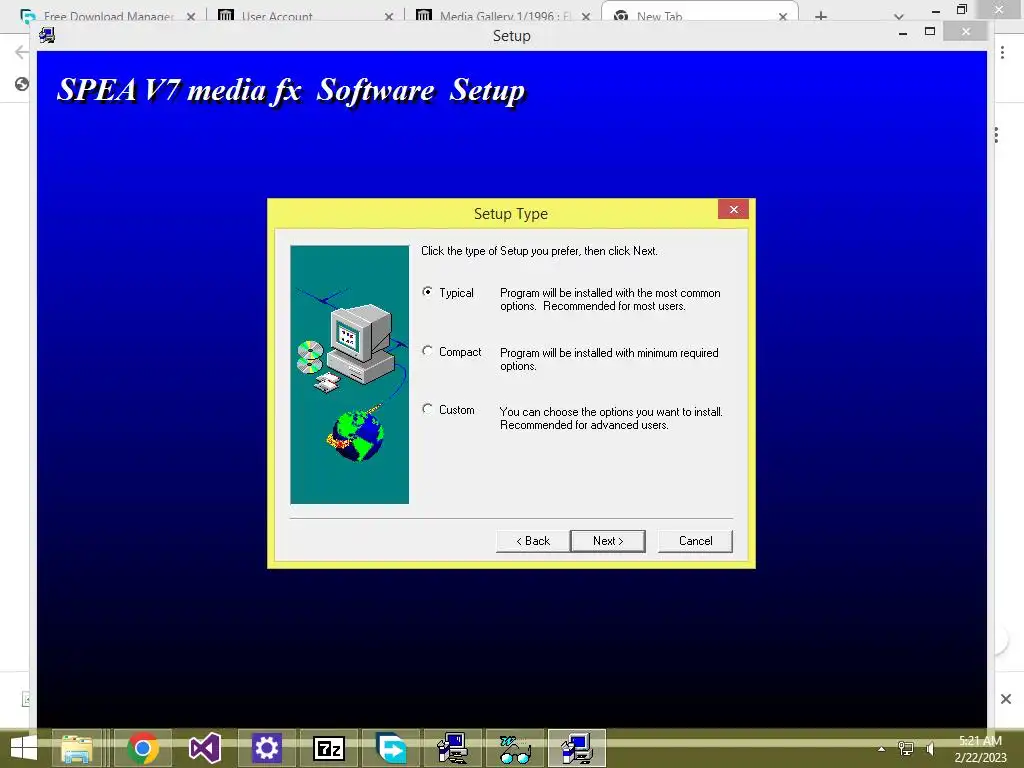Select the Compact setup radio button
The image size is (1024, 768).
pyautogui.click(x=427, y=351)
